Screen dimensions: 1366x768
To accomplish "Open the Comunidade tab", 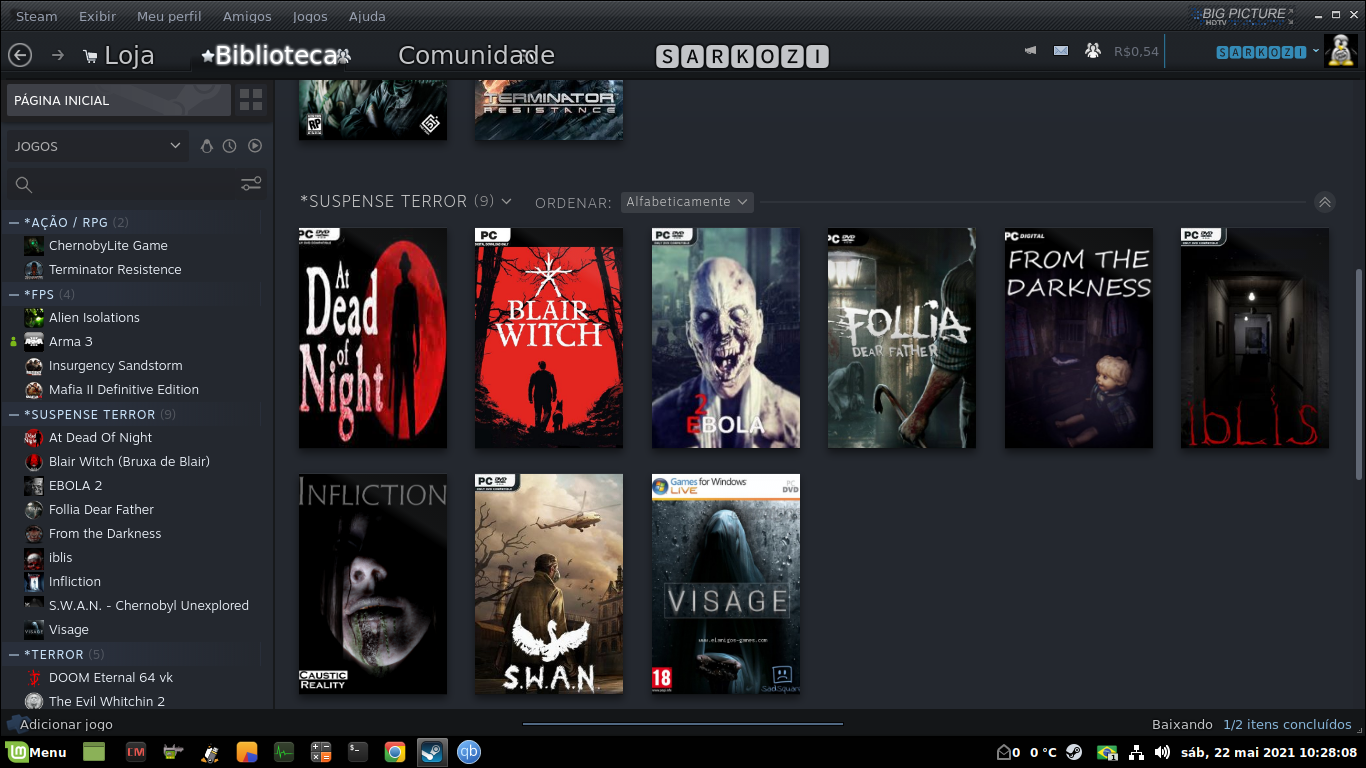I will point(476,55).
